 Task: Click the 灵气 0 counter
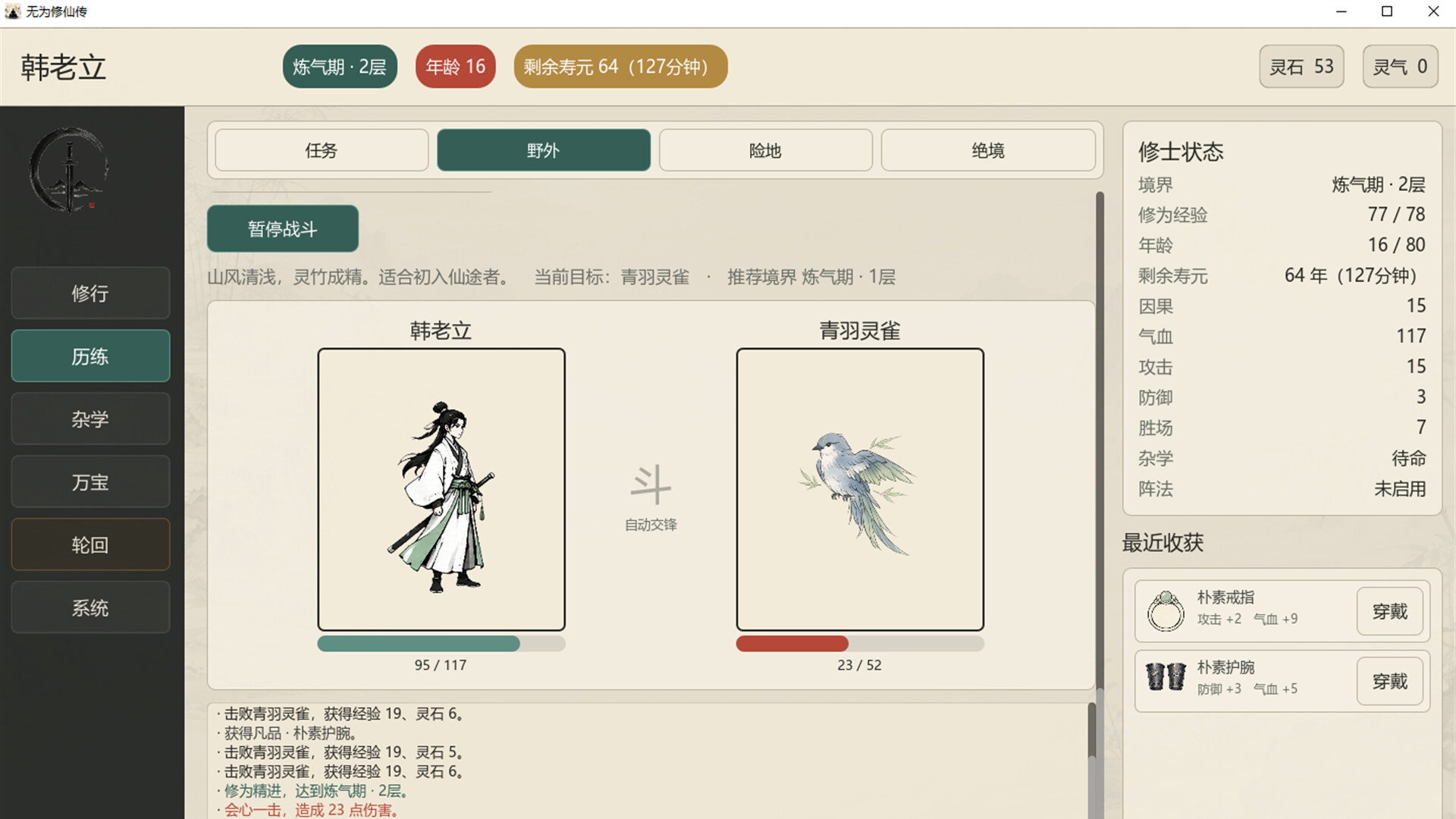(1400, 67)
